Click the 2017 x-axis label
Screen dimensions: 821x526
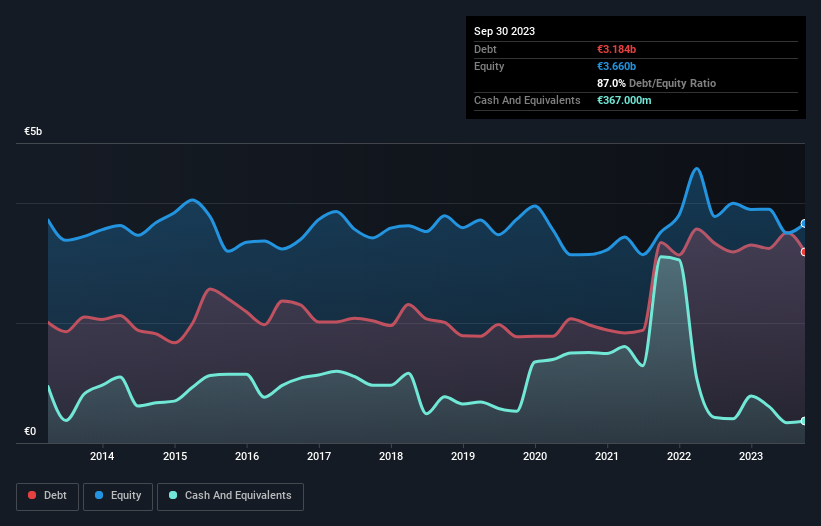point(319,456)
